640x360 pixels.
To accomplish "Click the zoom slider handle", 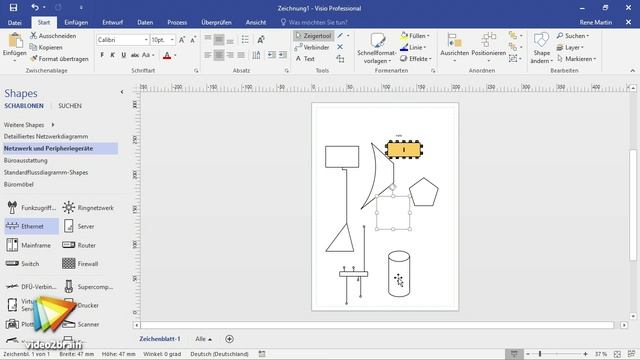I will click(x=540, y=354).
